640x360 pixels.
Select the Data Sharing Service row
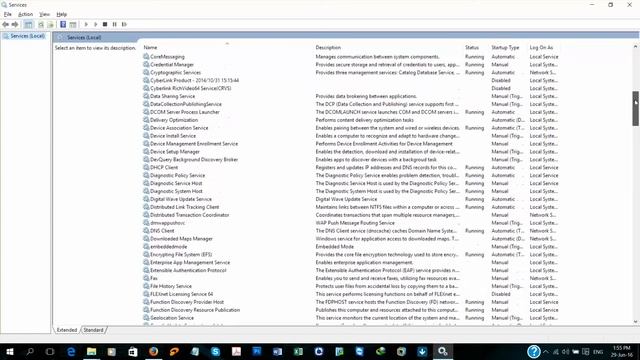[351, 96]
